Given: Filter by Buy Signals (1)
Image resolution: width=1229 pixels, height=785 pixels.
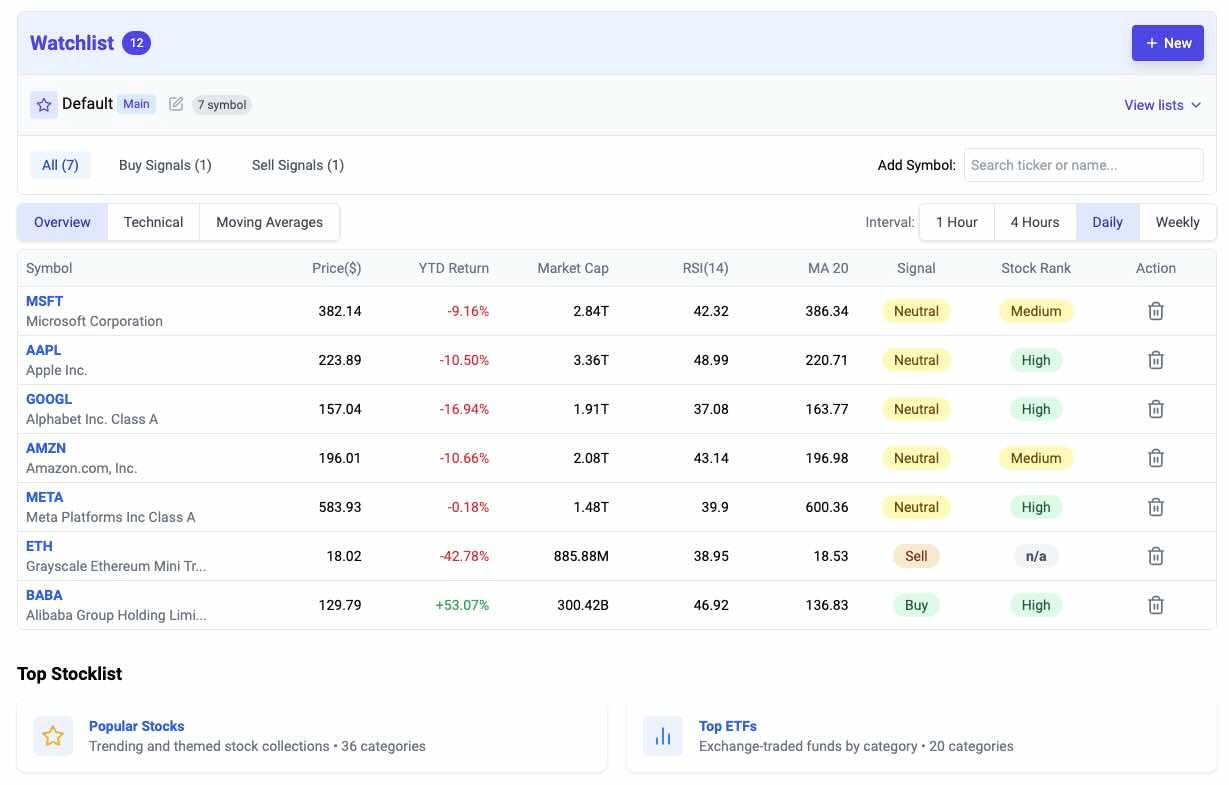Looking at the screenshot, I should click(165, 165).
